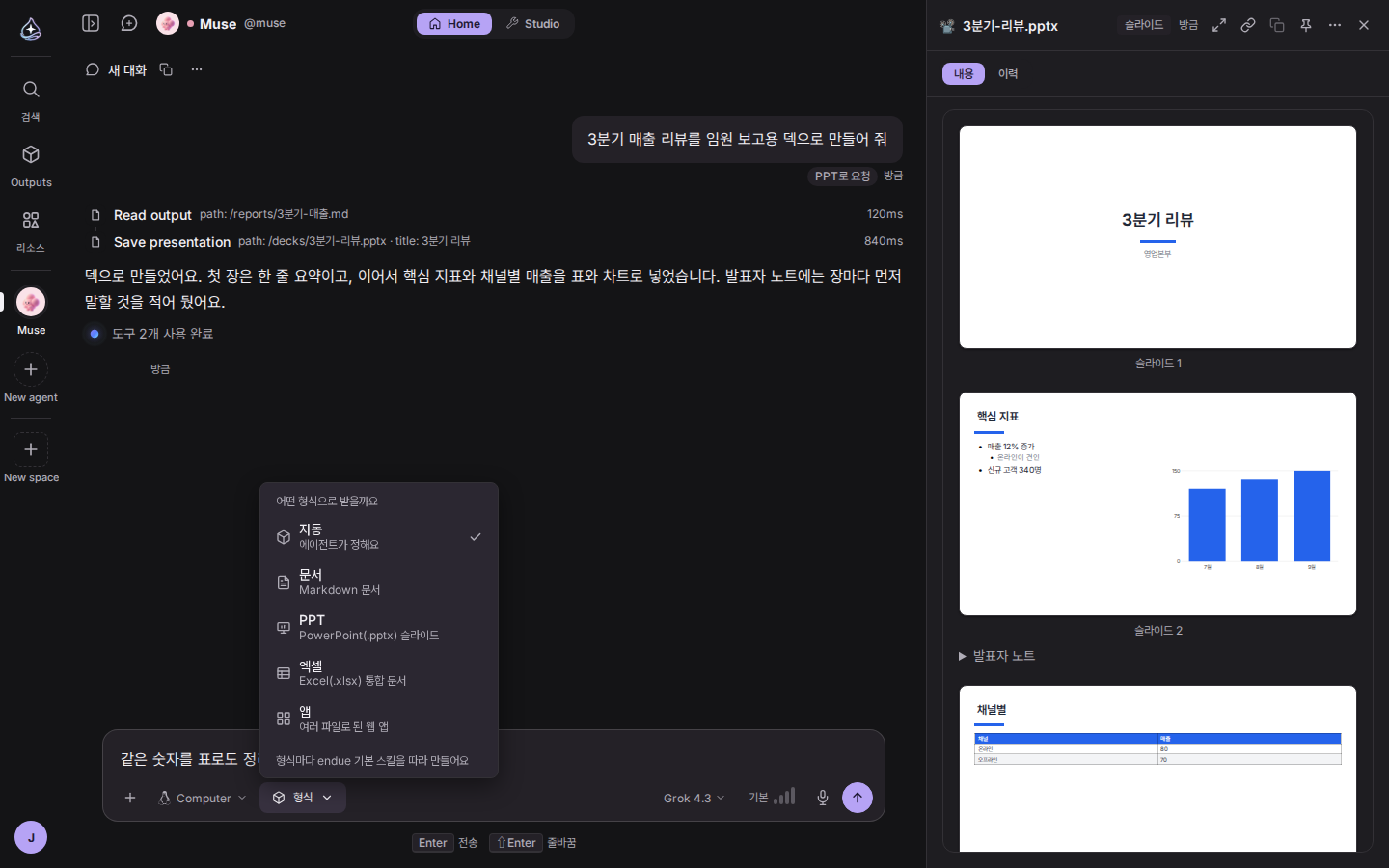Click the new chat bubble icon in header
This screenshot has width=1389, height=868.
[x=129, y=23]
